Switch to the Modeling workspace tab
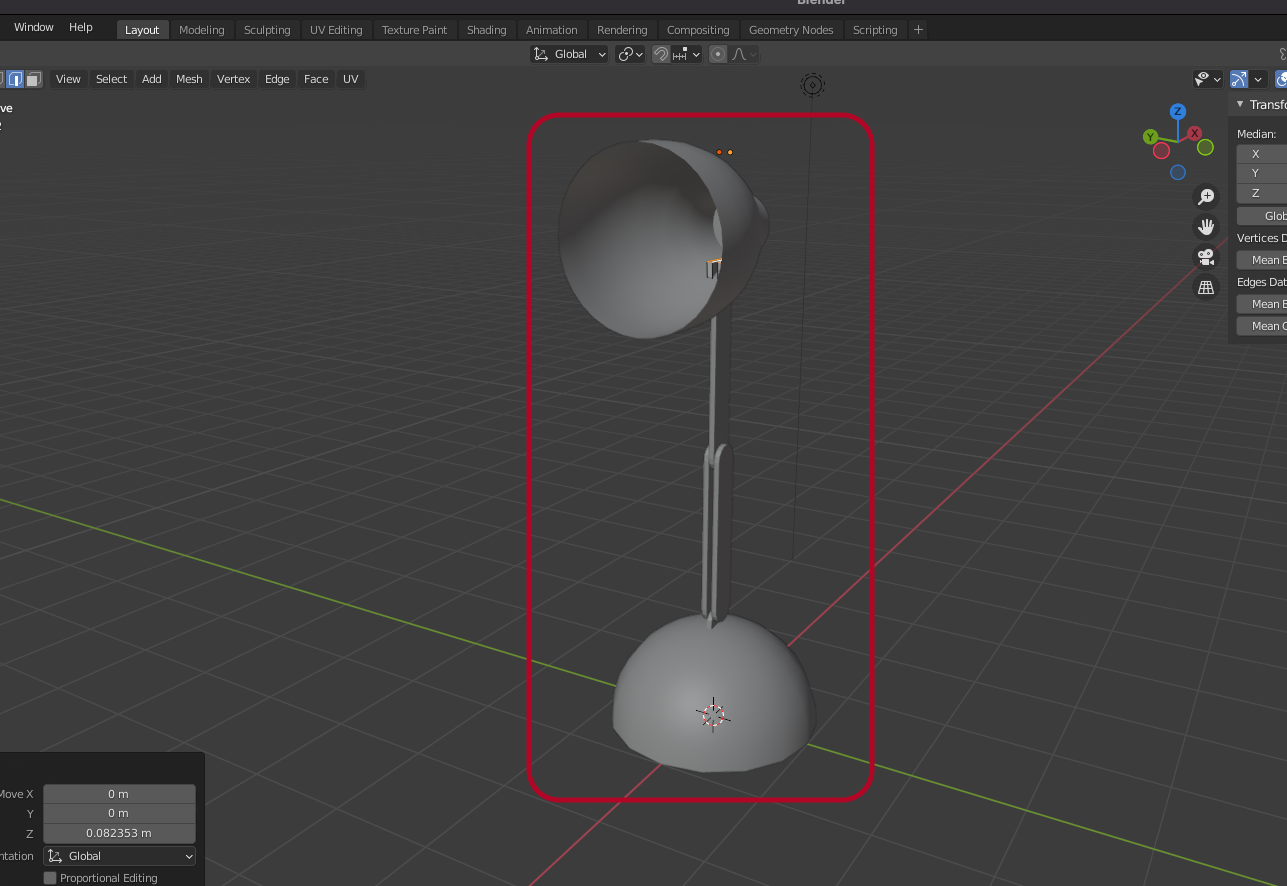The height and width of the screenshot is (886, 1287). 202,29
